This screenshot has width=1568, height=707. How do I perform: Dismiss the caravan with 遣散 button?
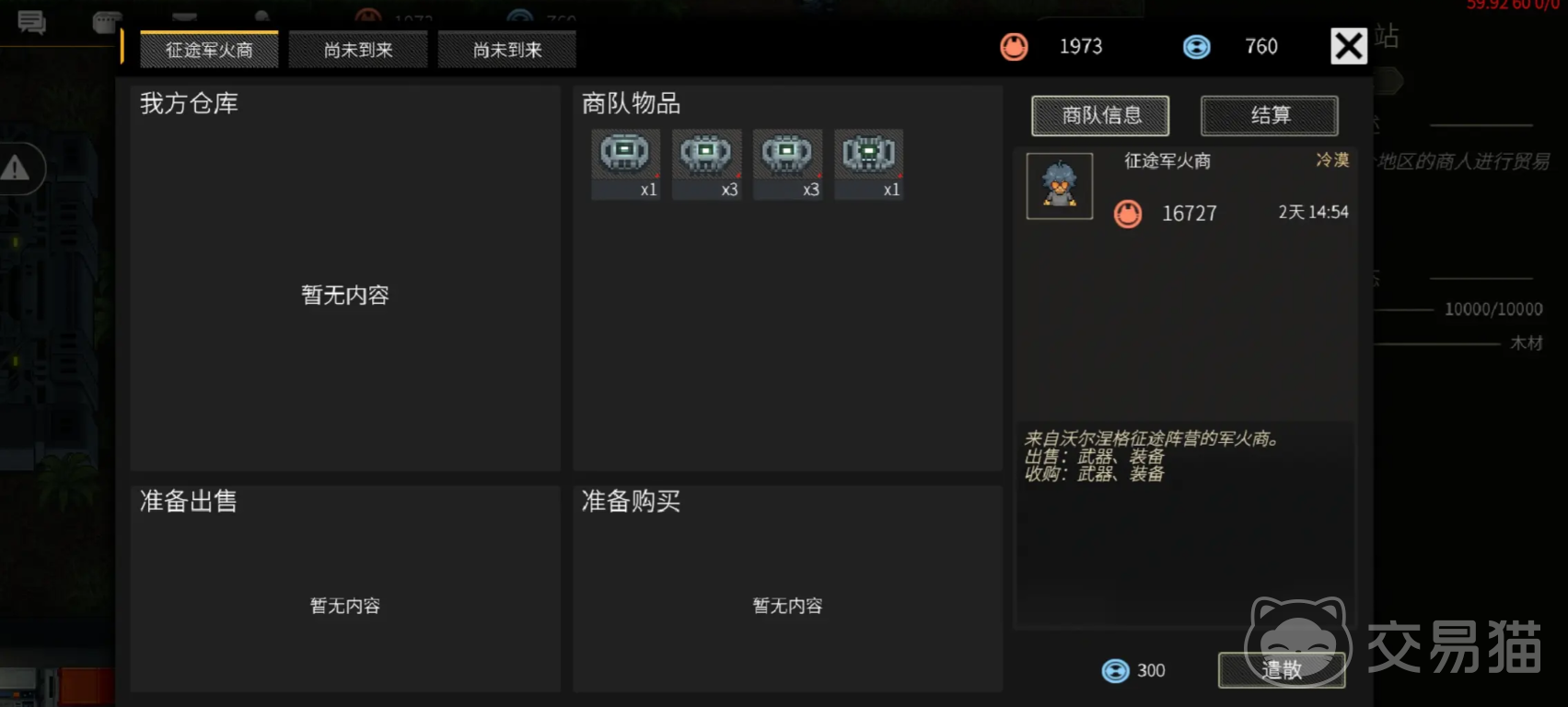click(x=1282, y=670)
